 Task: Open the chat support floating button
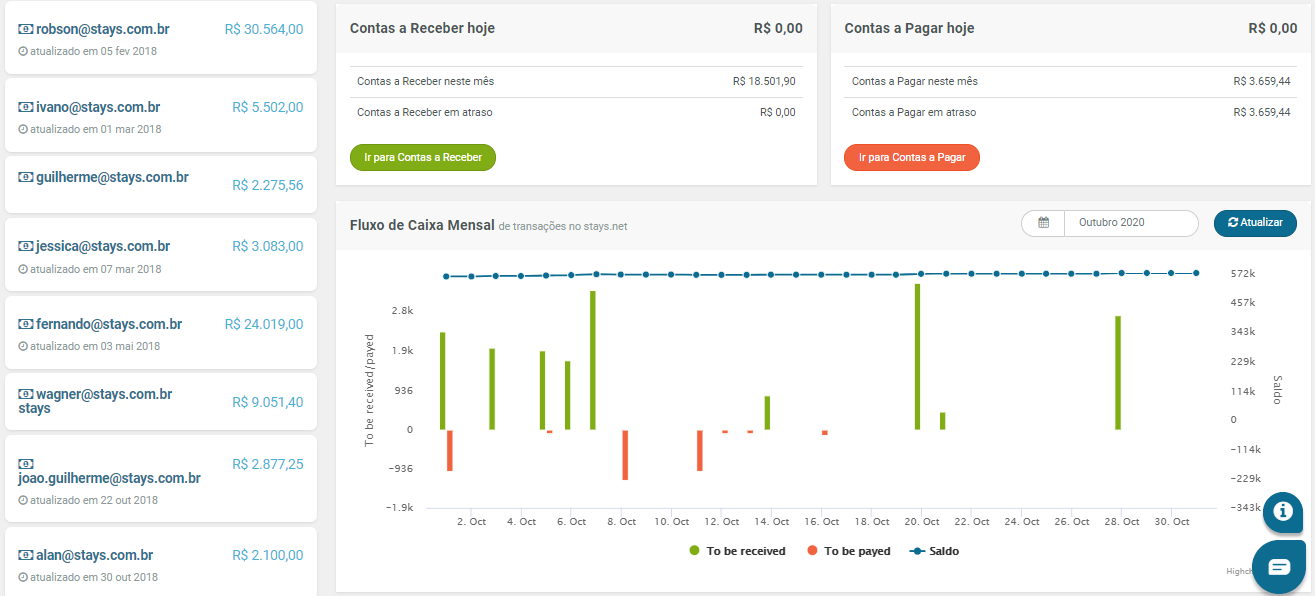click(x=1280, y=567)
